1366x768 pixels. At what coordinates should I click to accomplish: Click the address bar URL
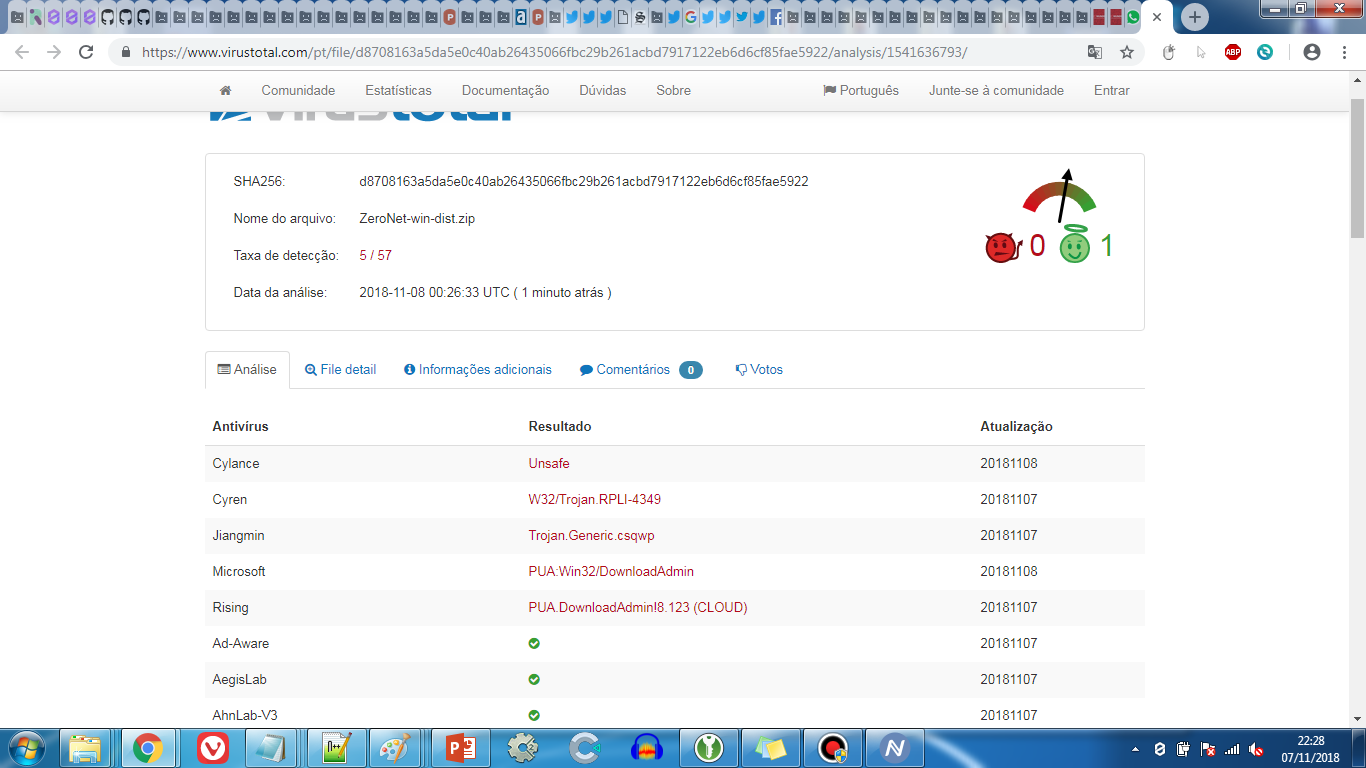click(554, 52)
